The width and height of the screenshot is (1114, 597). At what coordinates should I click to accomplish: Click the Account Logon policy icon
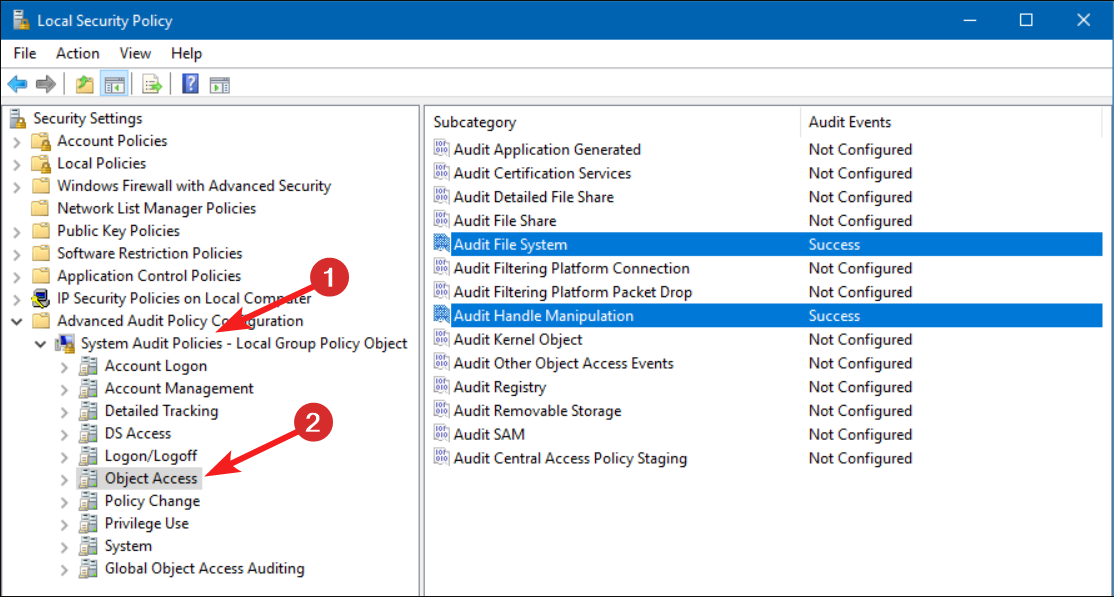tap(88, 367)
